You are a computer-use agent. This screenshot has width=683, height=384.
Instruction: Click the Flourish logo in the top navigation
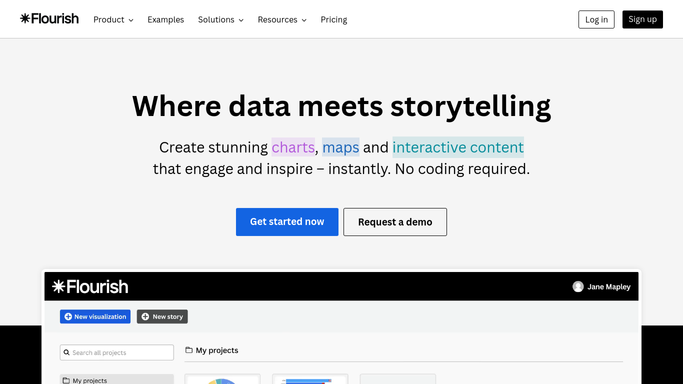pyautogui.click(x=49, y=19)
